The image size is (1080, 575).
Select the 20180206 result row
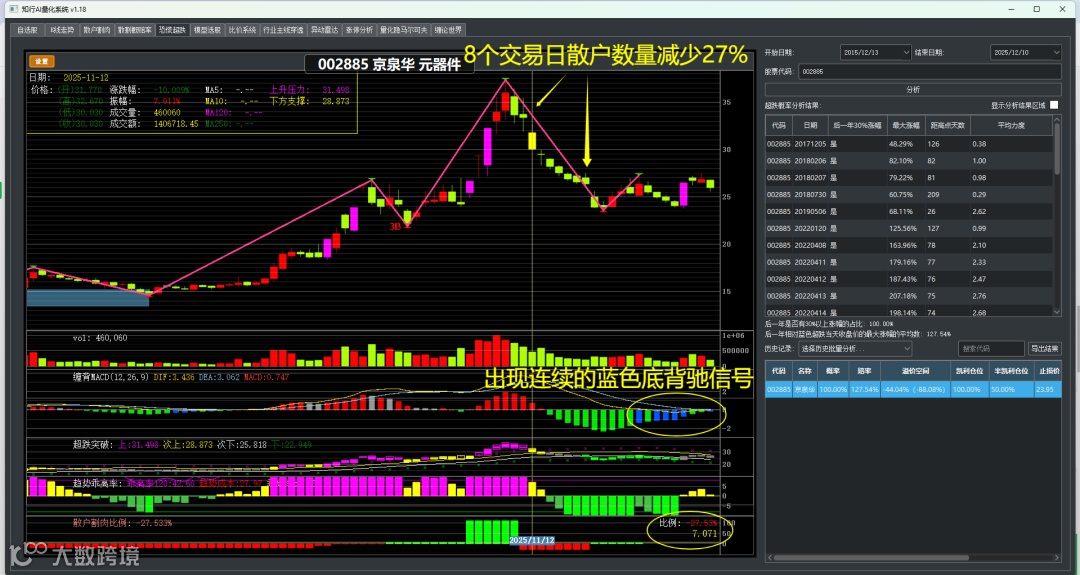(x=909, y=160)
